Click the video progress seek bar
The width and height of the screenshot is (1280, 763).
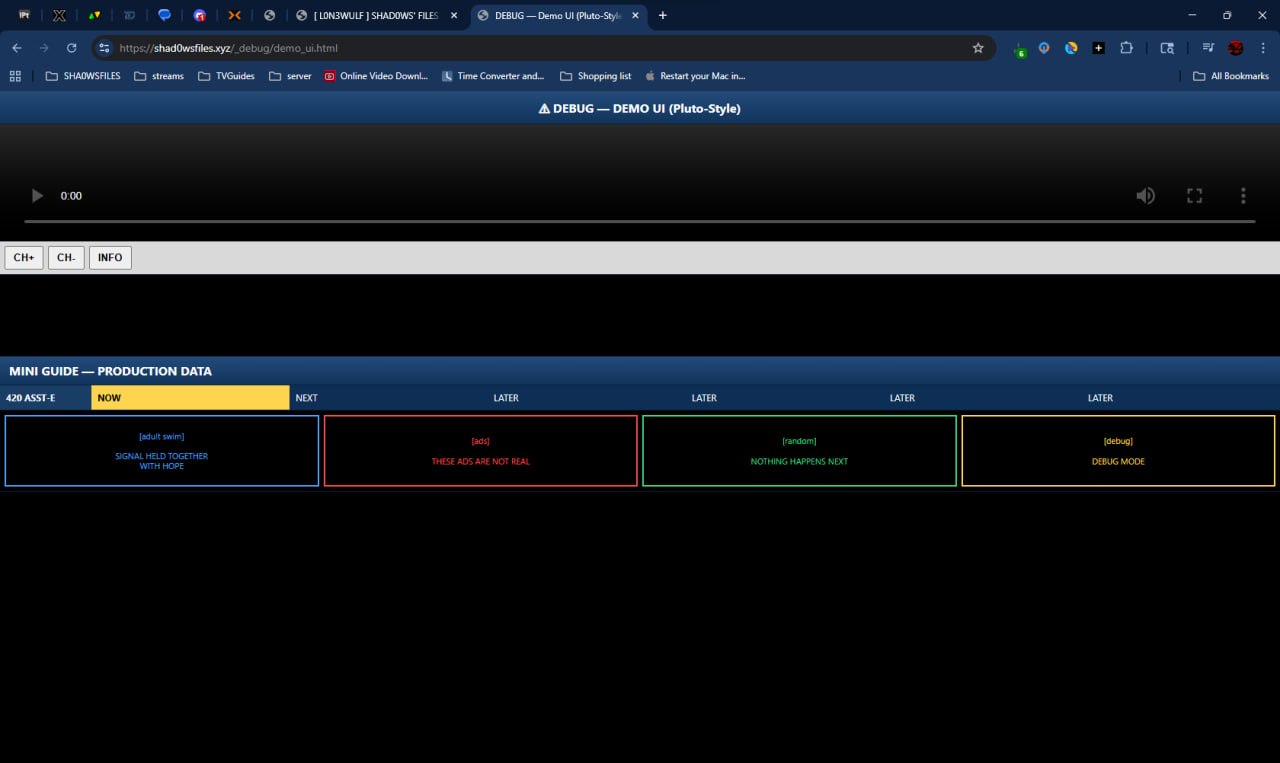(x=639, y=221)
